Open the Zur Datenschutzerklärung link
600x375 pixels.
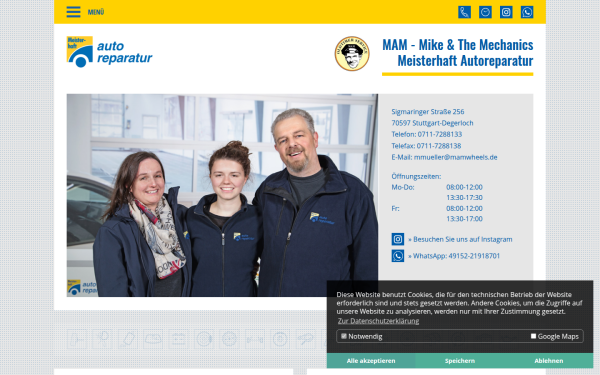[x=378, y=321]
